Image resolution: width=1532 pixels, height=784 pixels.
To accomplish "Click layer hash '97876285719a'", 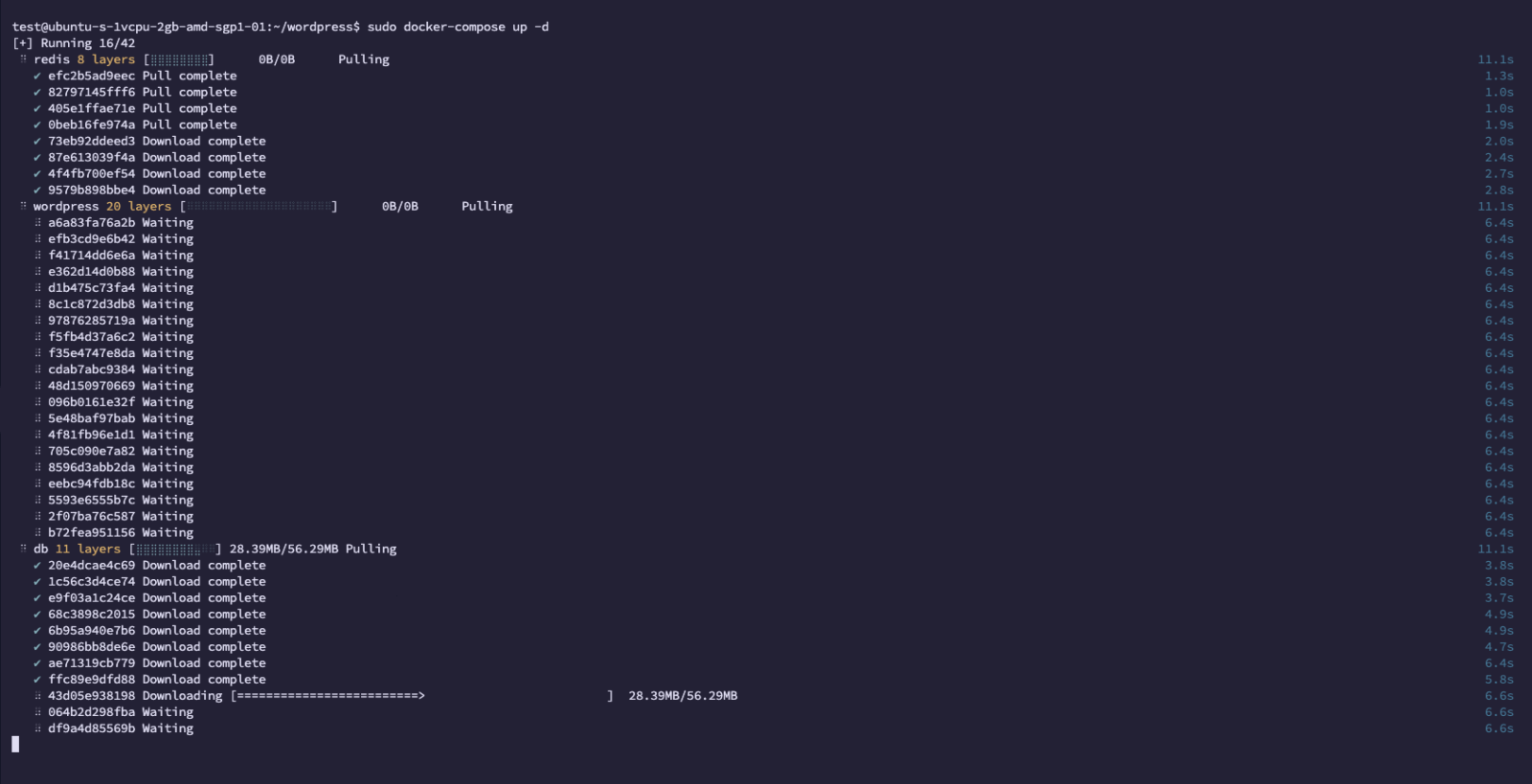I will [x=92, y=321].
